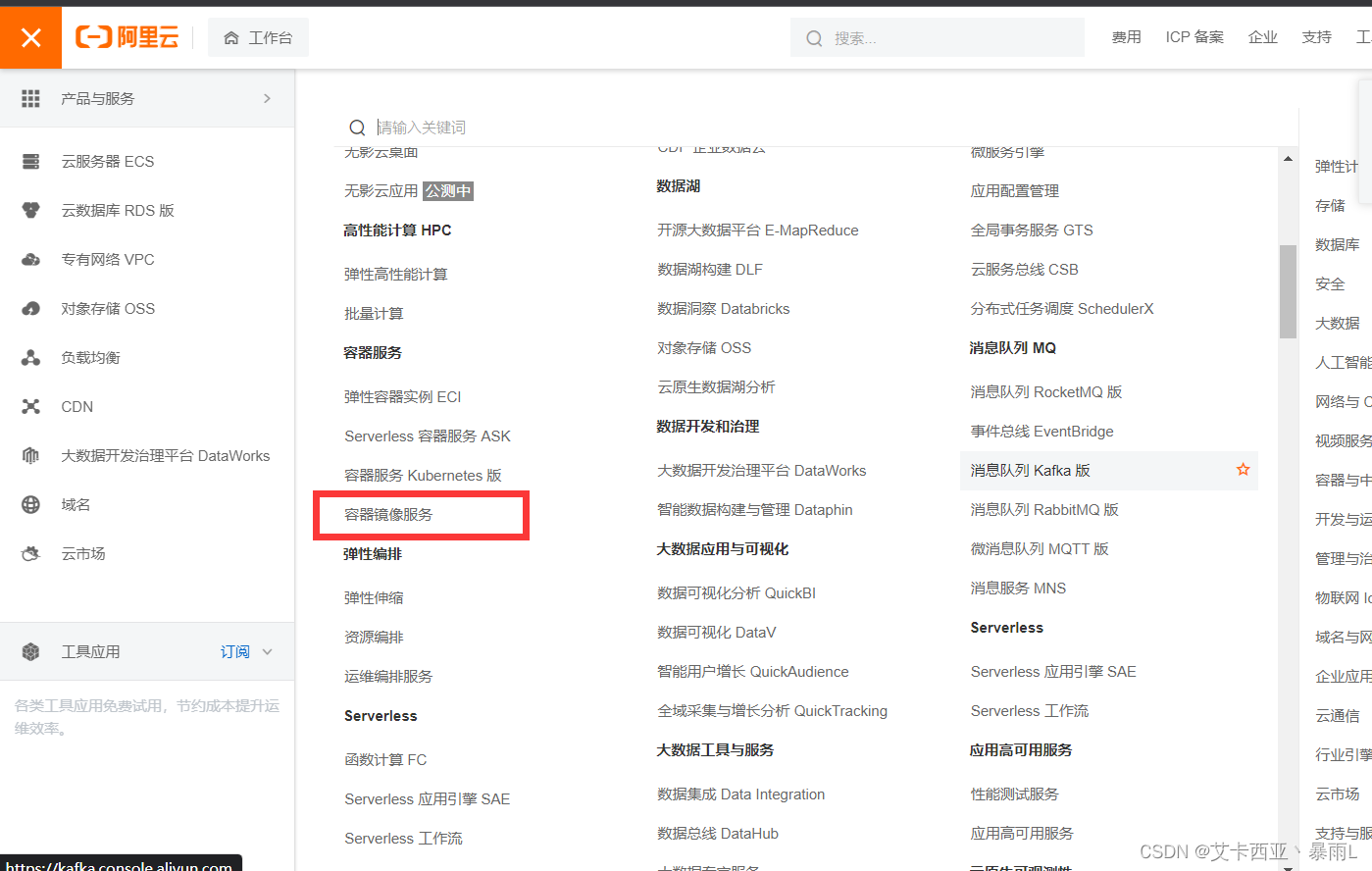The image size is (1372, 871).
Task: Jump to 大数据 category
Action: point(1337,323)
